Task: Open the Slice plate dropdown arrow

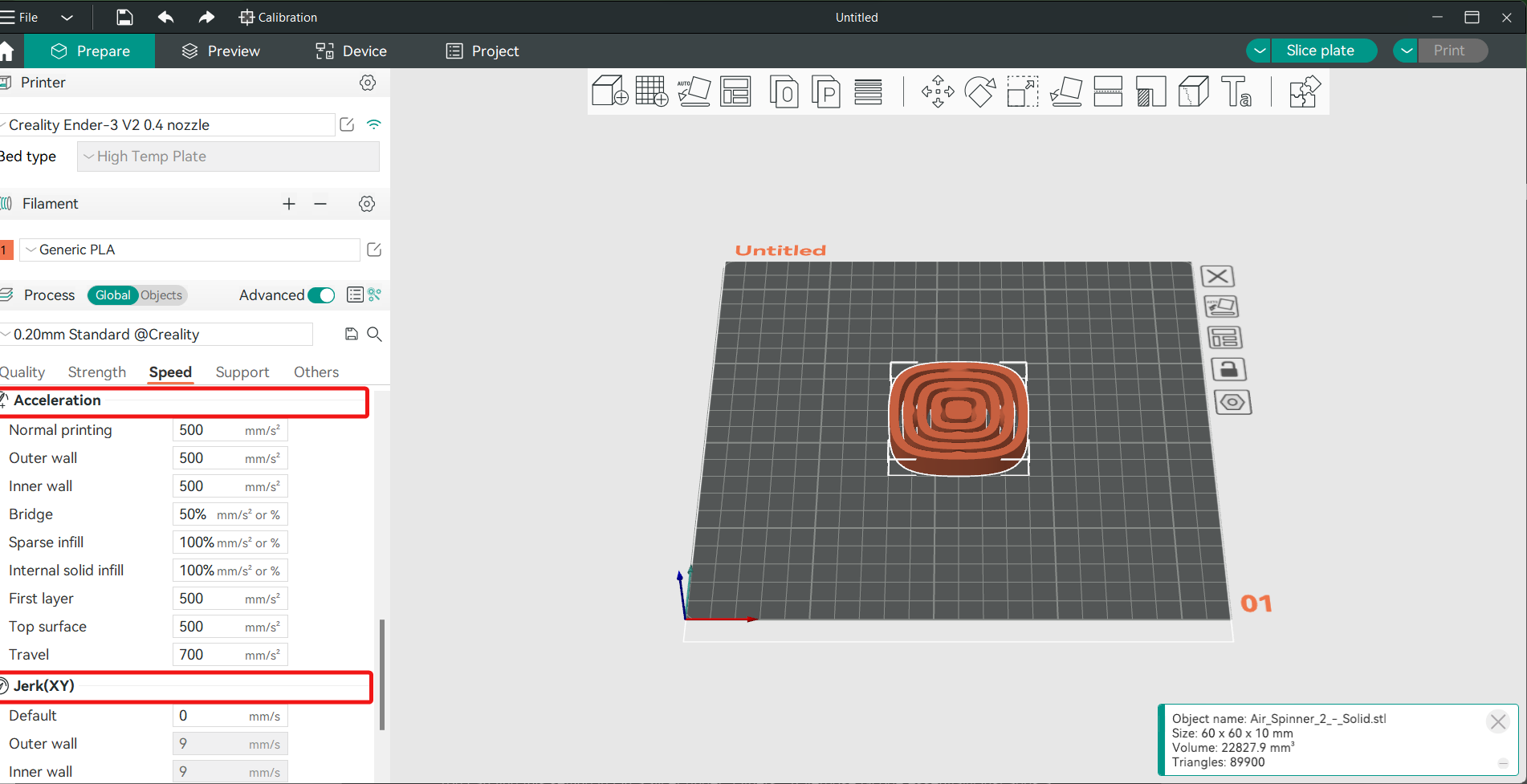Action: click(1260, 51)
